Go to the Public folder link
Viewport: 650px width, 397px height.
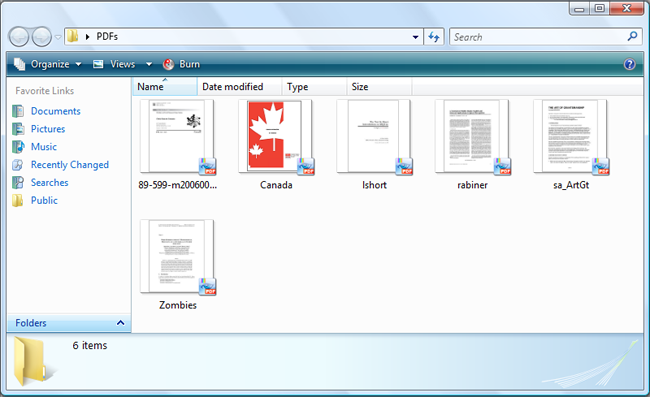click(44, 201)
